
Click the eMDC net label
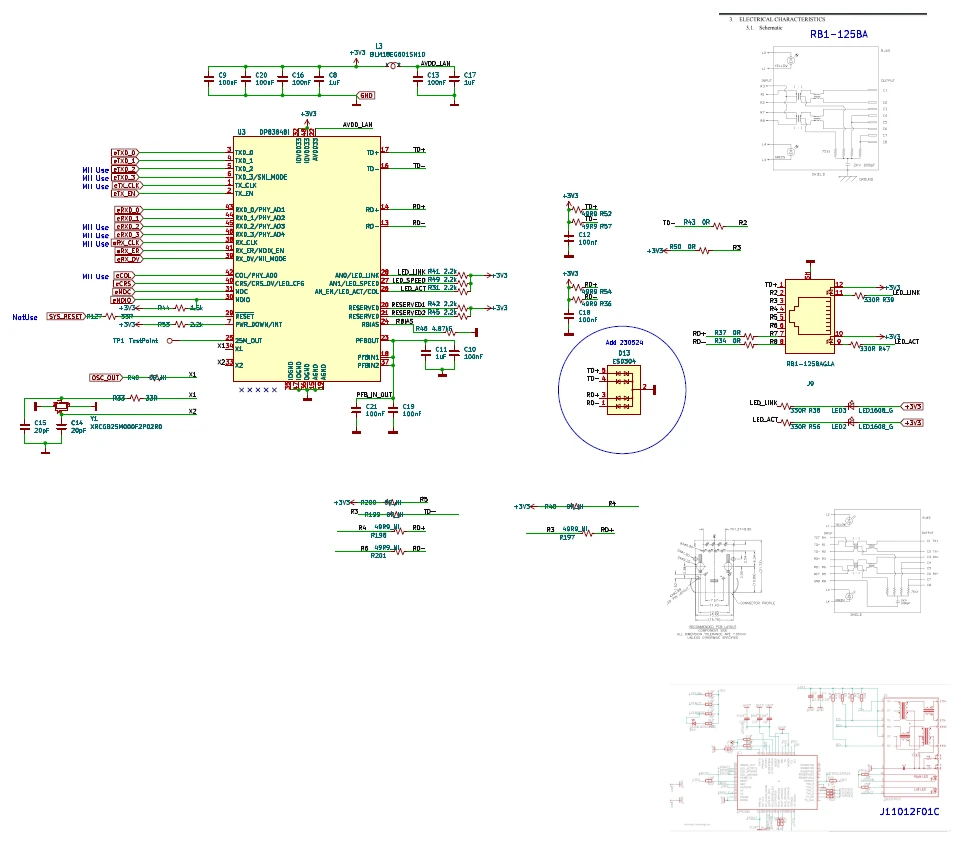click(x=122, y=292)
